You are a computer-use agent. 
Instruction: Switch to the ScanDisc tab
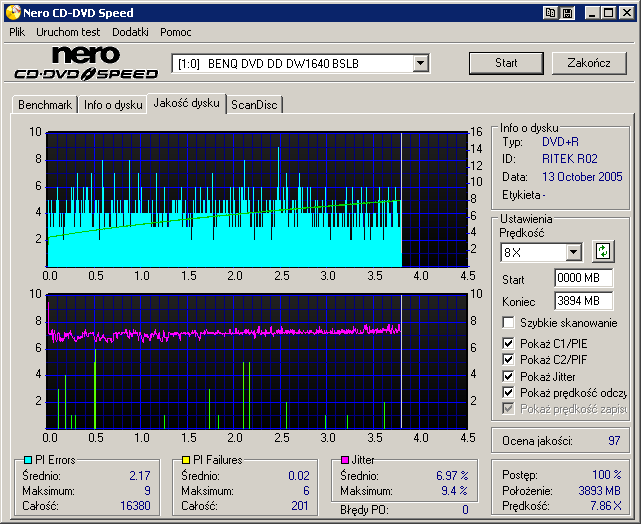pyautogui.click(x=254, y=105)
